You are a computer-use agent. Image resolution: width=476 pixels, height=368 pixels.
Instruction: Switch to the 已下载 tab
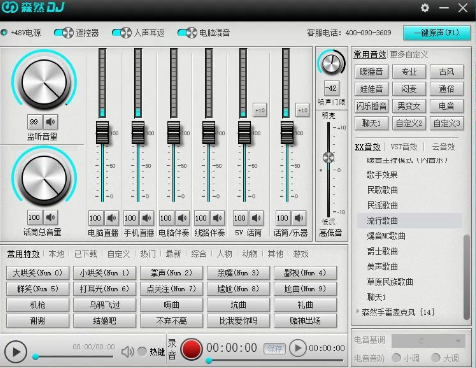[85, 254]
